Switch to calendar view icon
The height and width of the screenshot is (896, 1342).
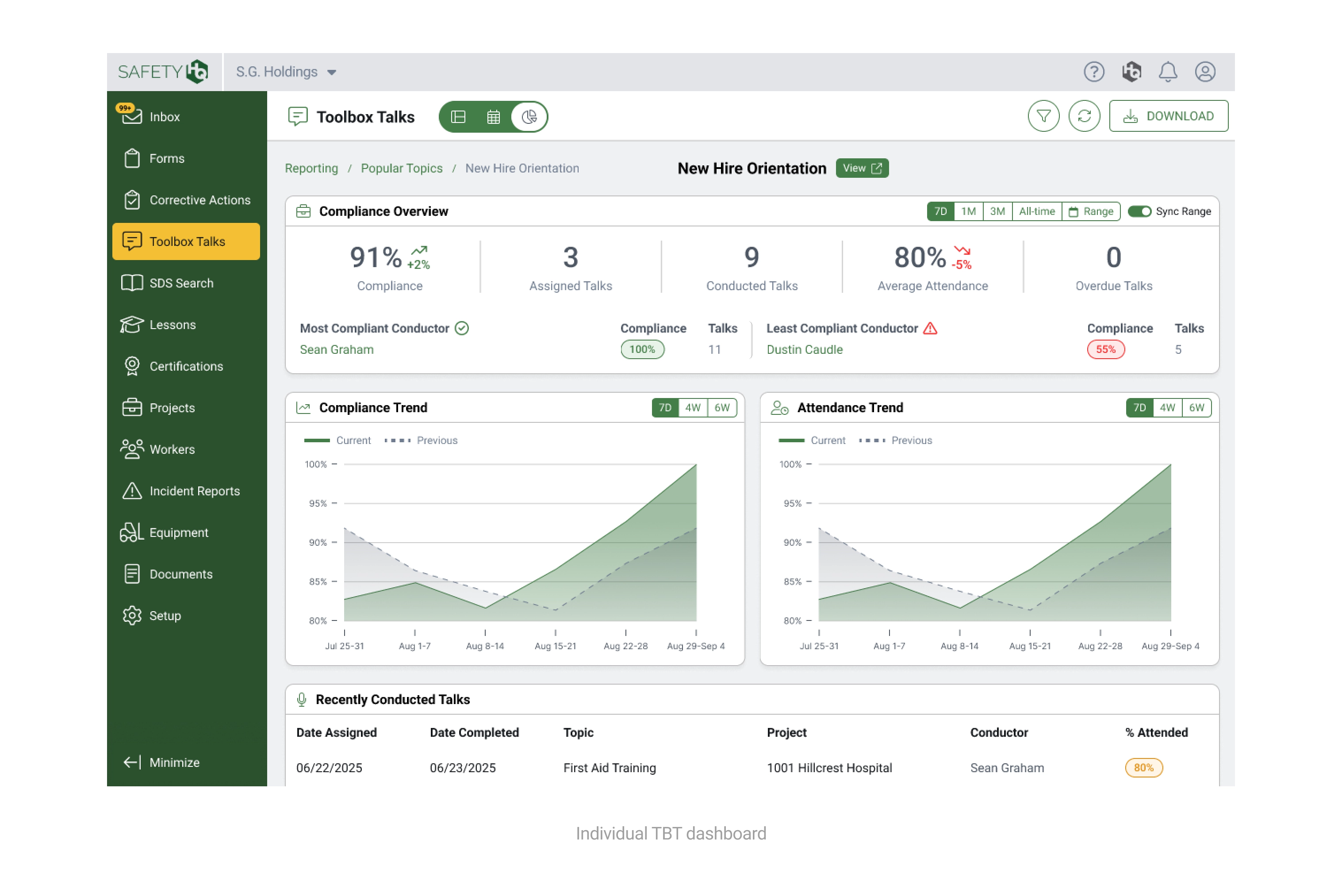493,117
